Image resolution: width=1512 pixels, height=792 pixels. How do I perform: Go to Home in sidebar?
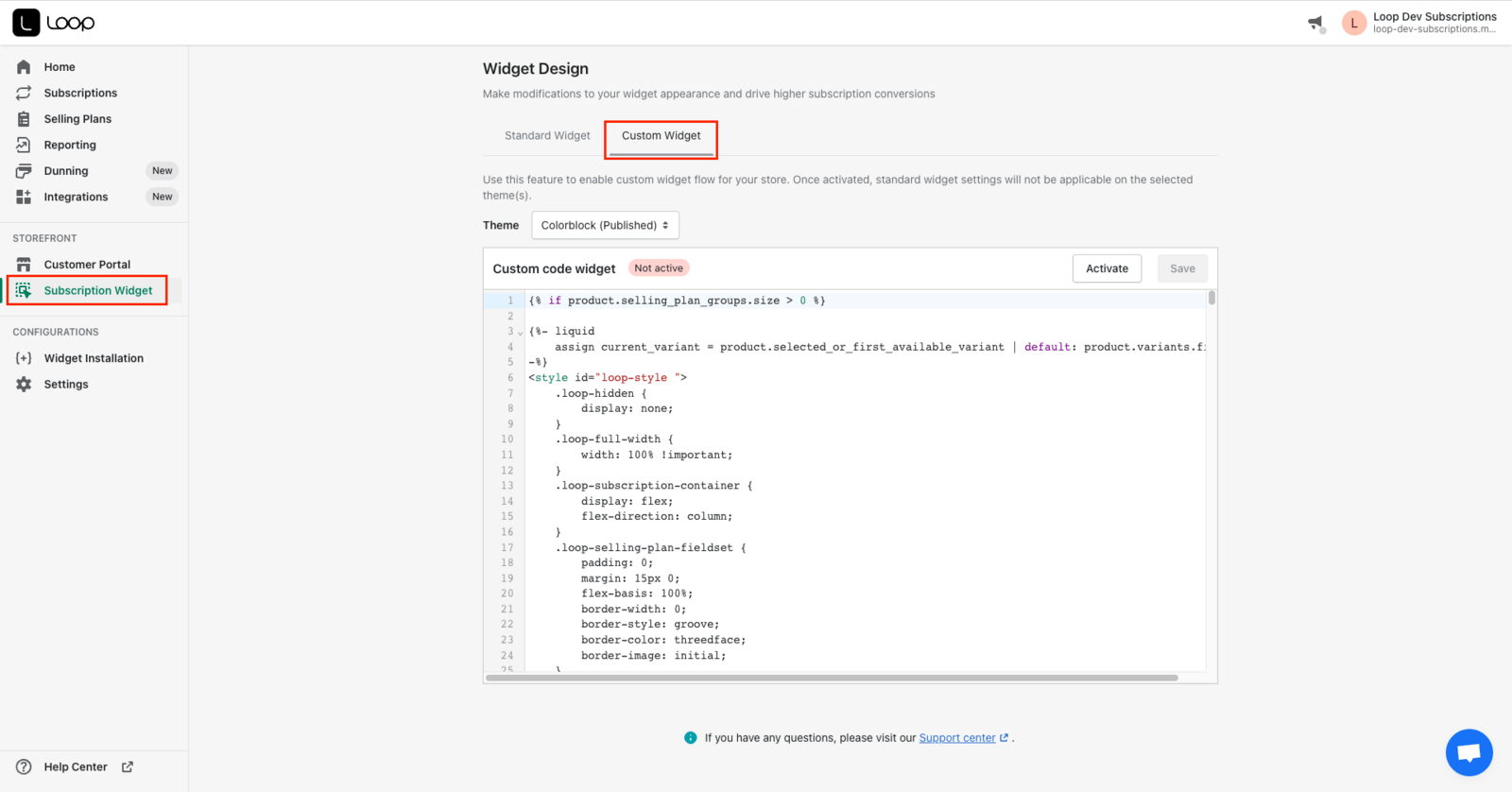(x=60, y=67)
